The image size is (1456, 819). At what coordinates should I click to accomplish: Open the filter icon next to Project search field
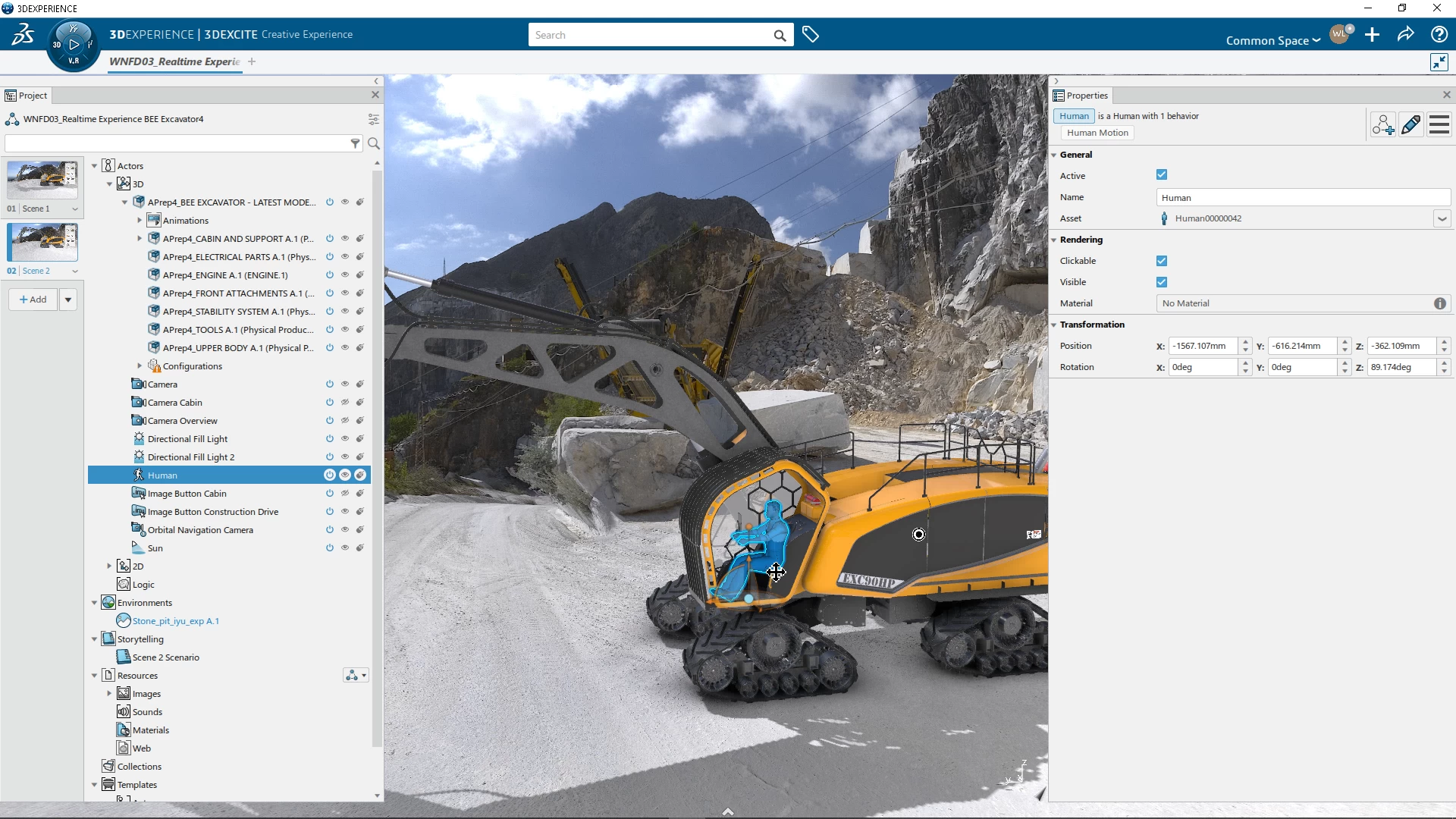(356, 143)
